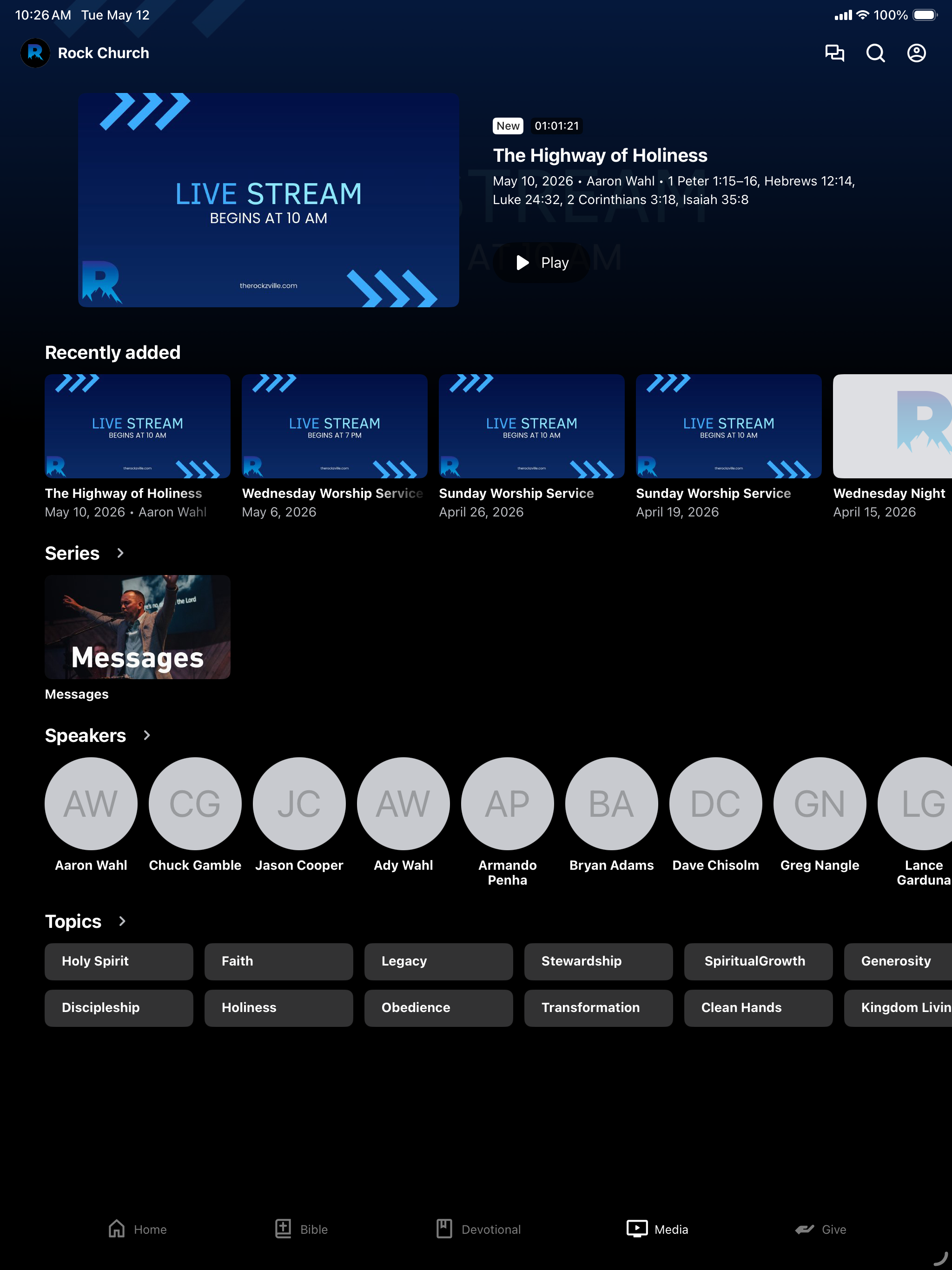Screen dimensions: 952x1270
Task: Tap the Rock Church logo icon
Action: 35,53
